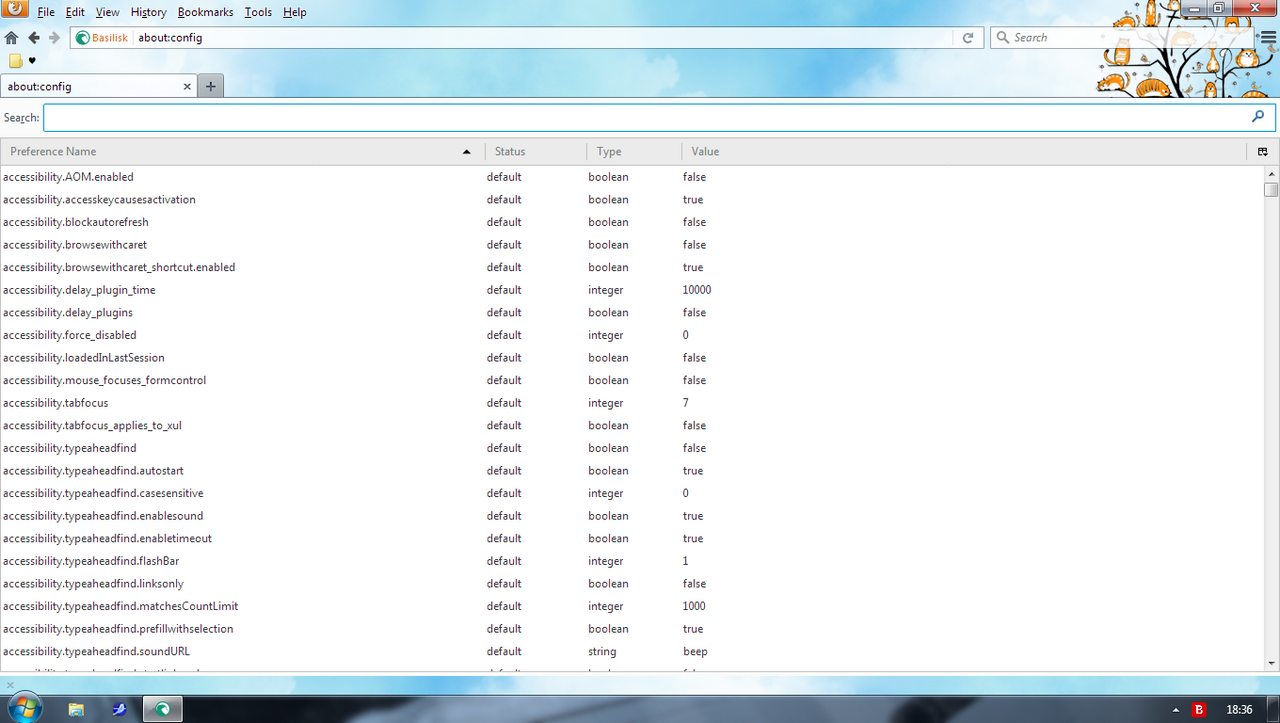Select the accessibility.browsewithcaret preference row
Viewport: 1280px width, 723px height.
click(75, 245)
